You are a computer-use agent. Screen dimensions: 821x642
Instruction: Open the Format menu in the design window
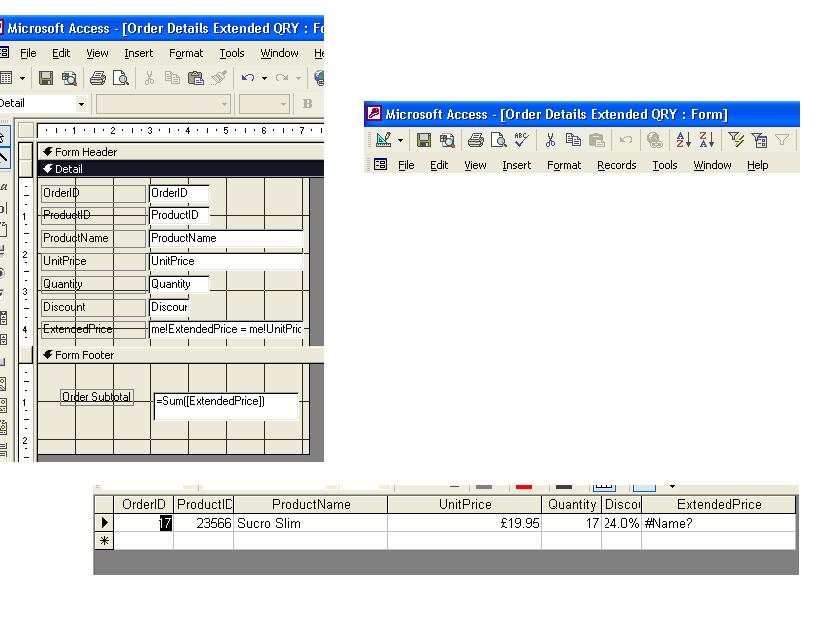pos(186,53)
